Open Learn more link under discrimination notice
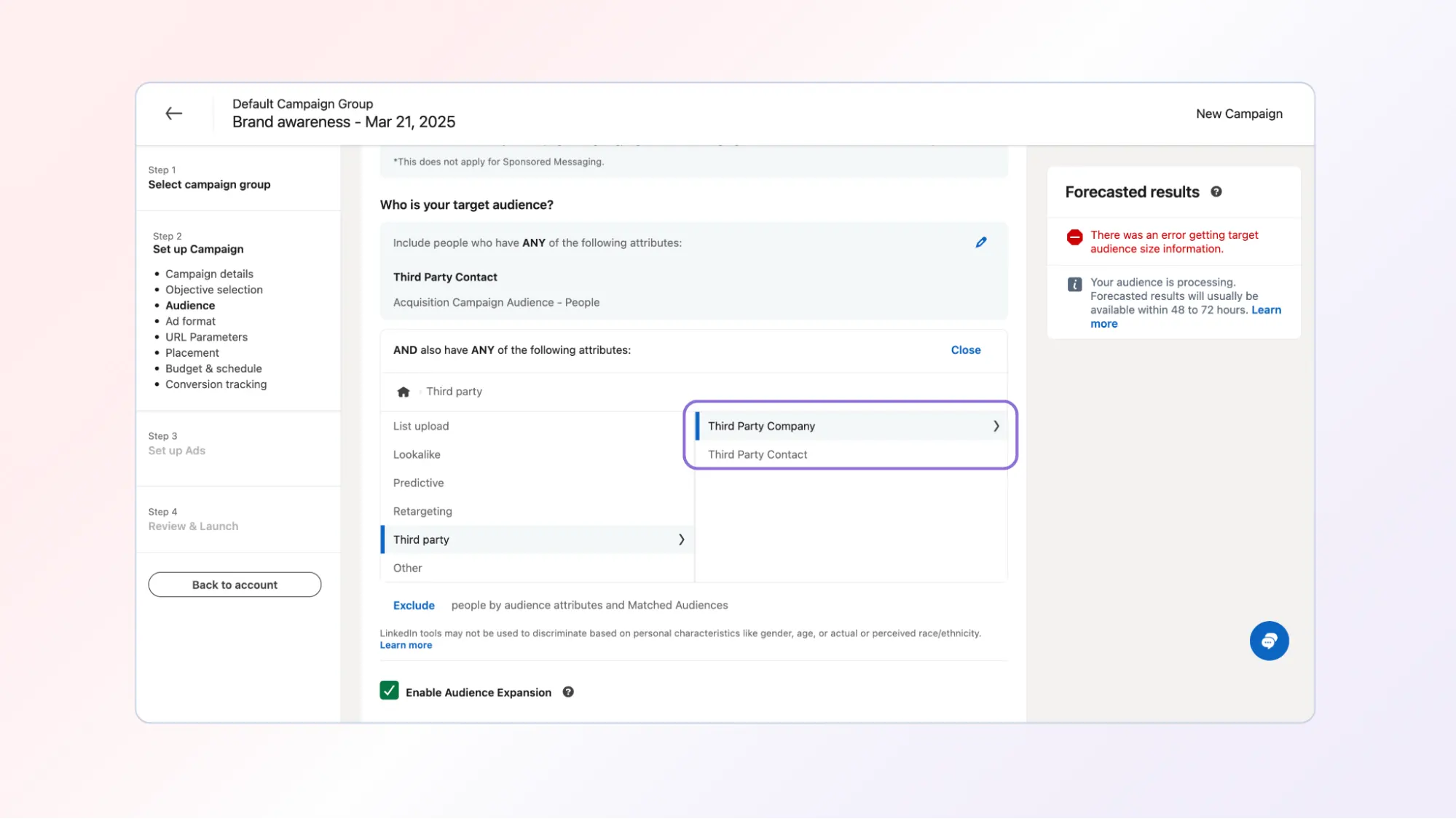1456x819 pixels. (406, 646)
